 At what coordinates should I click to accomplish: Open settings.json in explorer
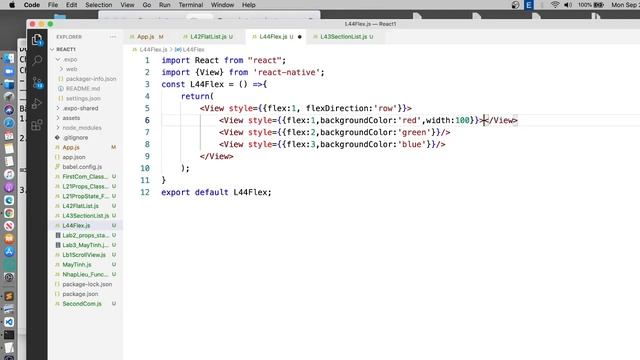click(x=83, y=98)
